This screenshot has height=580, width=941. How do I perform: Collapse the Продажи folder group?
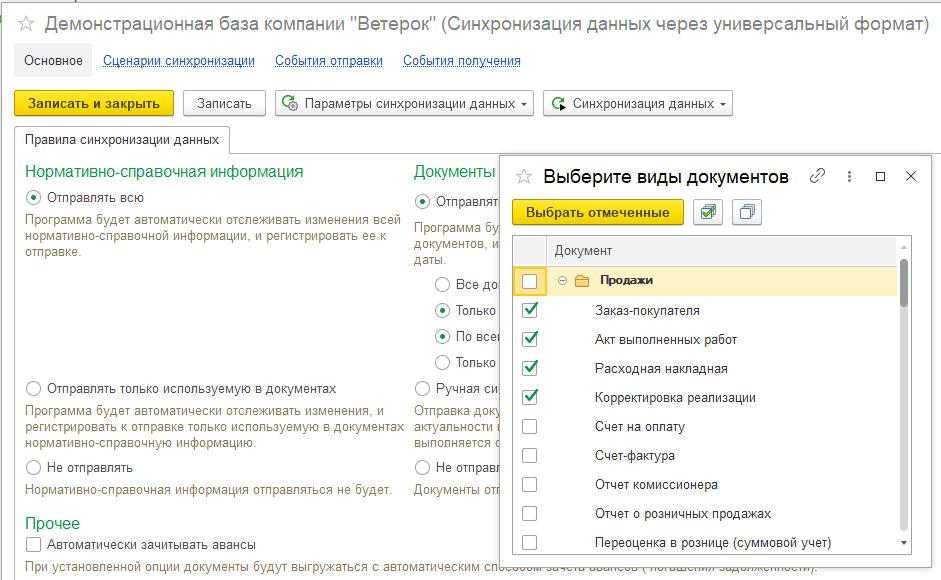(x=562, y=281)
